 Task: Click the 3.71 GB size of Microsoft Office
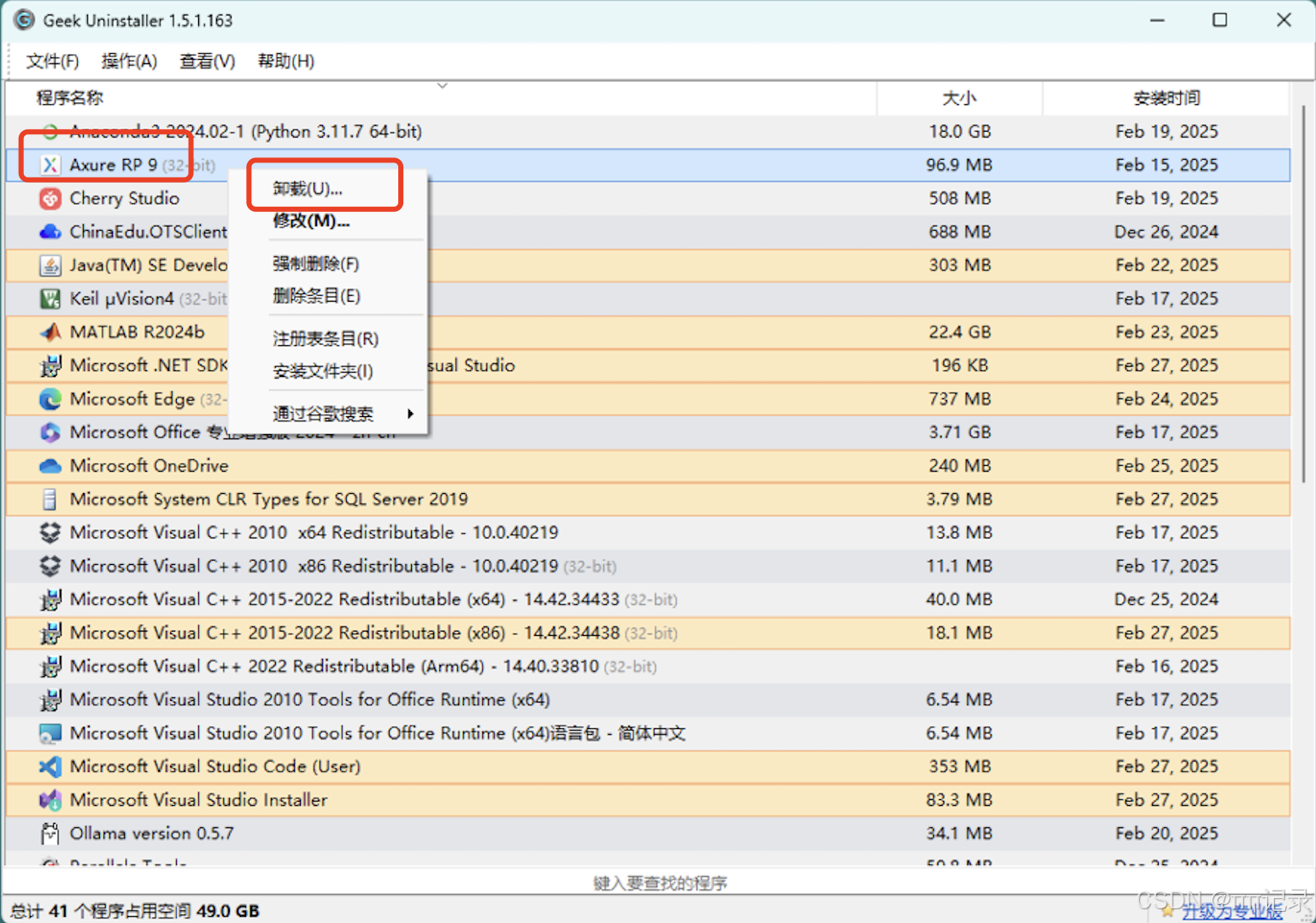point(960,432)
